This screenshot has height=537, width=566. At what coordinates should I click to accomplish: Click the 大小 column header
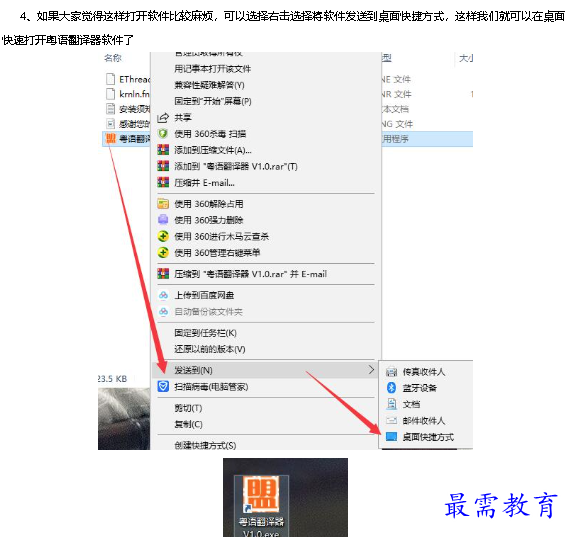pyautogui.click(x=466, y=58)
